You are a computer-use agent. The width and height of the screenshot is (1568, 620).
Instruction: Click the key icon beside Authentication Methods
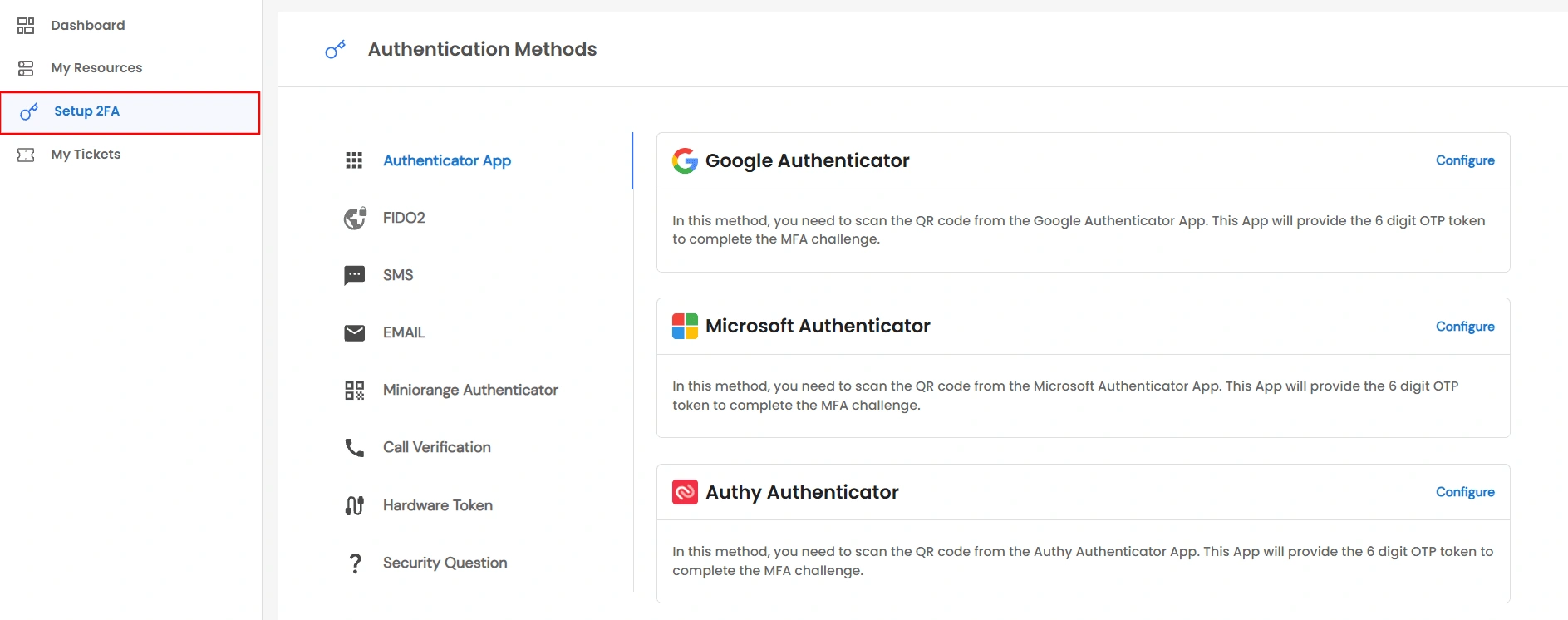click(335, 50)
